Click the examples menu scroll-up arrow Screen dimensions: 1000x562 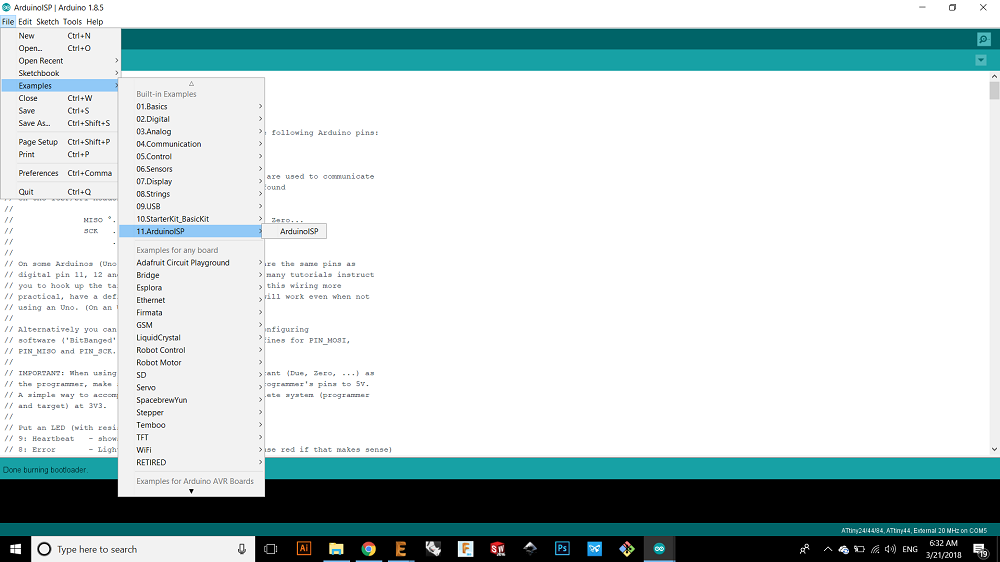pos(191,84)
